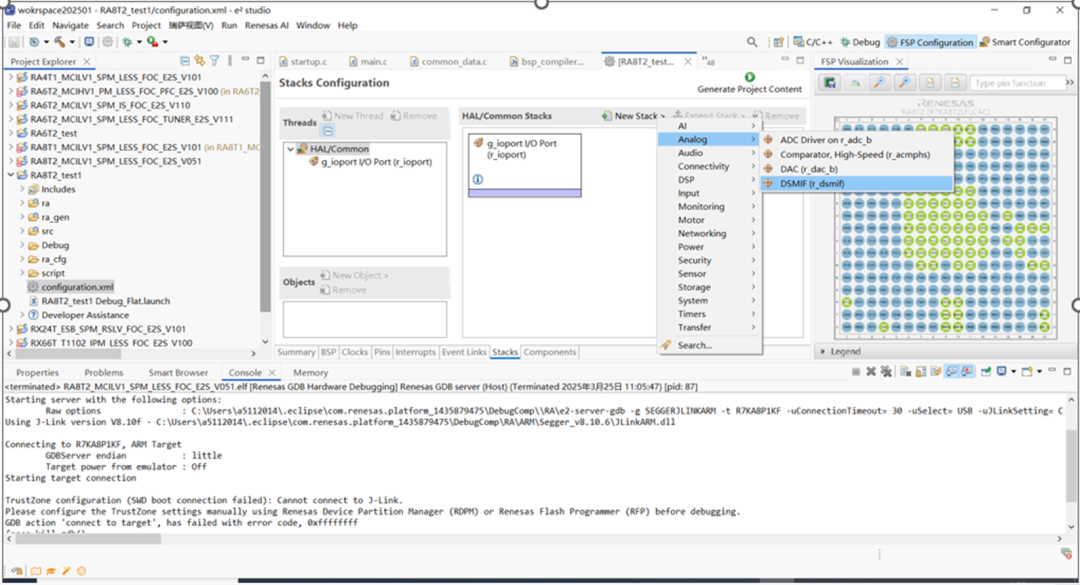The width and height of the screenshot is (1080, 585).
Task: Expand the ra_gen folder
Action: pos(22,217)
